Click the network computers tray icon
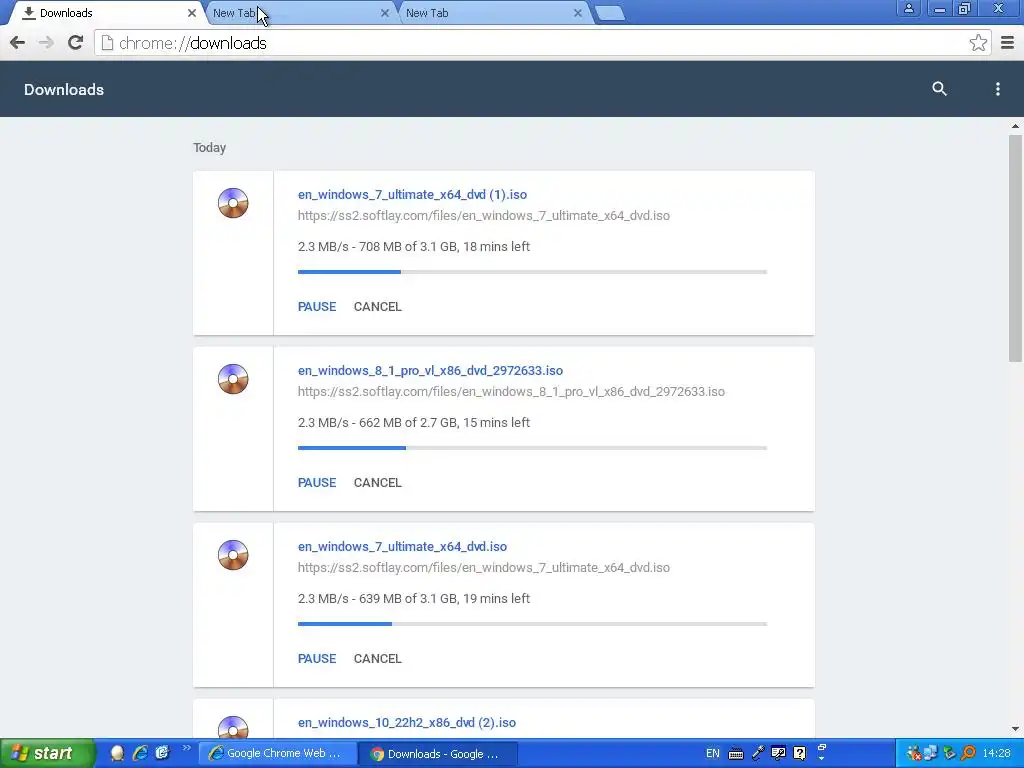Viewport: 1024px width, 768px height. (931, 754)
